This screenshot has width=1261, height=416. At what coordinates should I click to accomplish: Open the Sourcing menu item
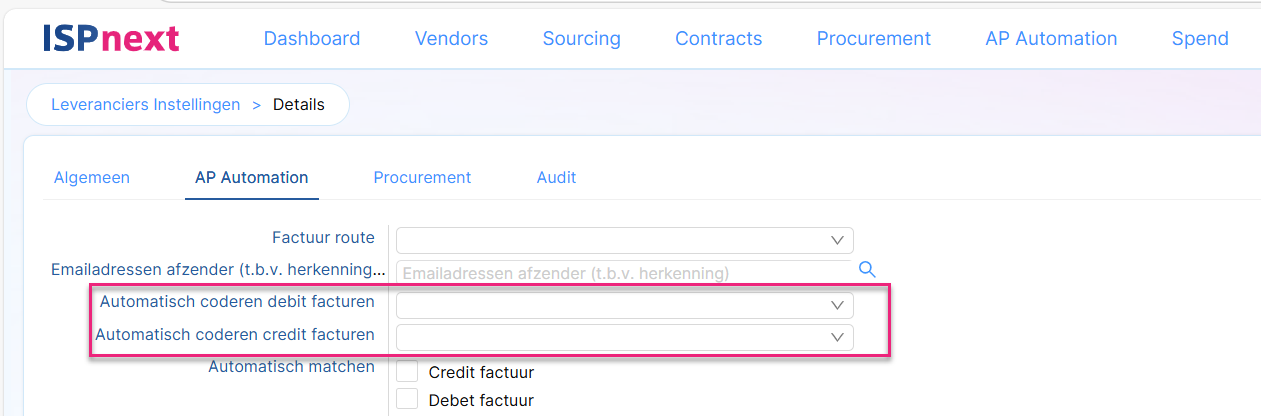tap(582, 38)
